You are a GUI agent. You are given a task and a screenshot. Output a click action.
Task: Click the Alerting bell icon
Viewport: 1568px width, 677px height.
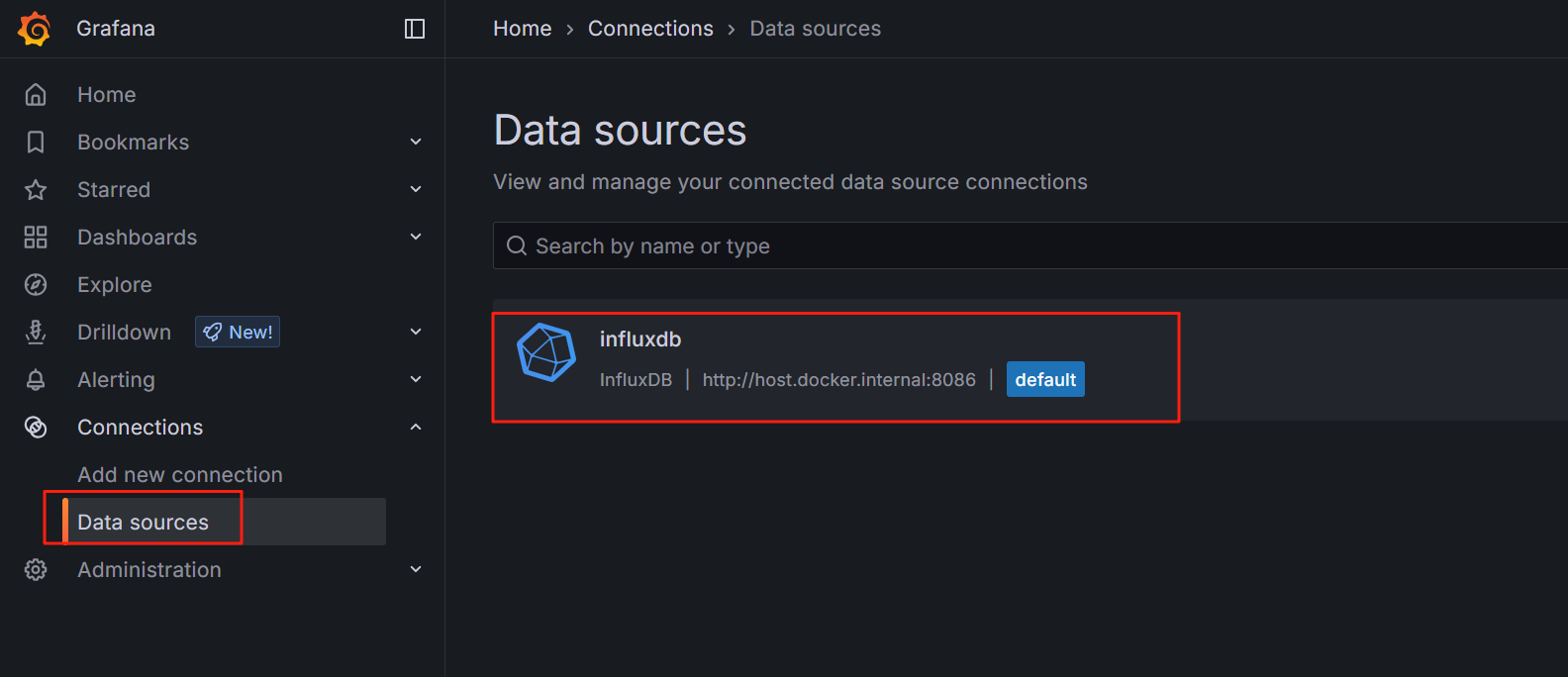(x=36, y=379)
